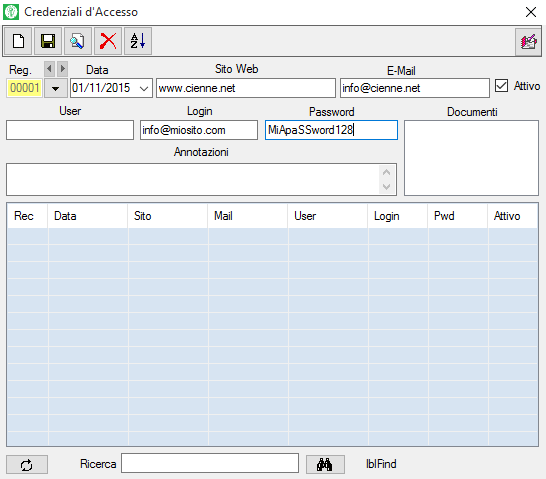This screenshot has width=546, height=479.
Task: Open the document search icon in the toolbar
Action: pyautogui.click(x=78, y=41)
